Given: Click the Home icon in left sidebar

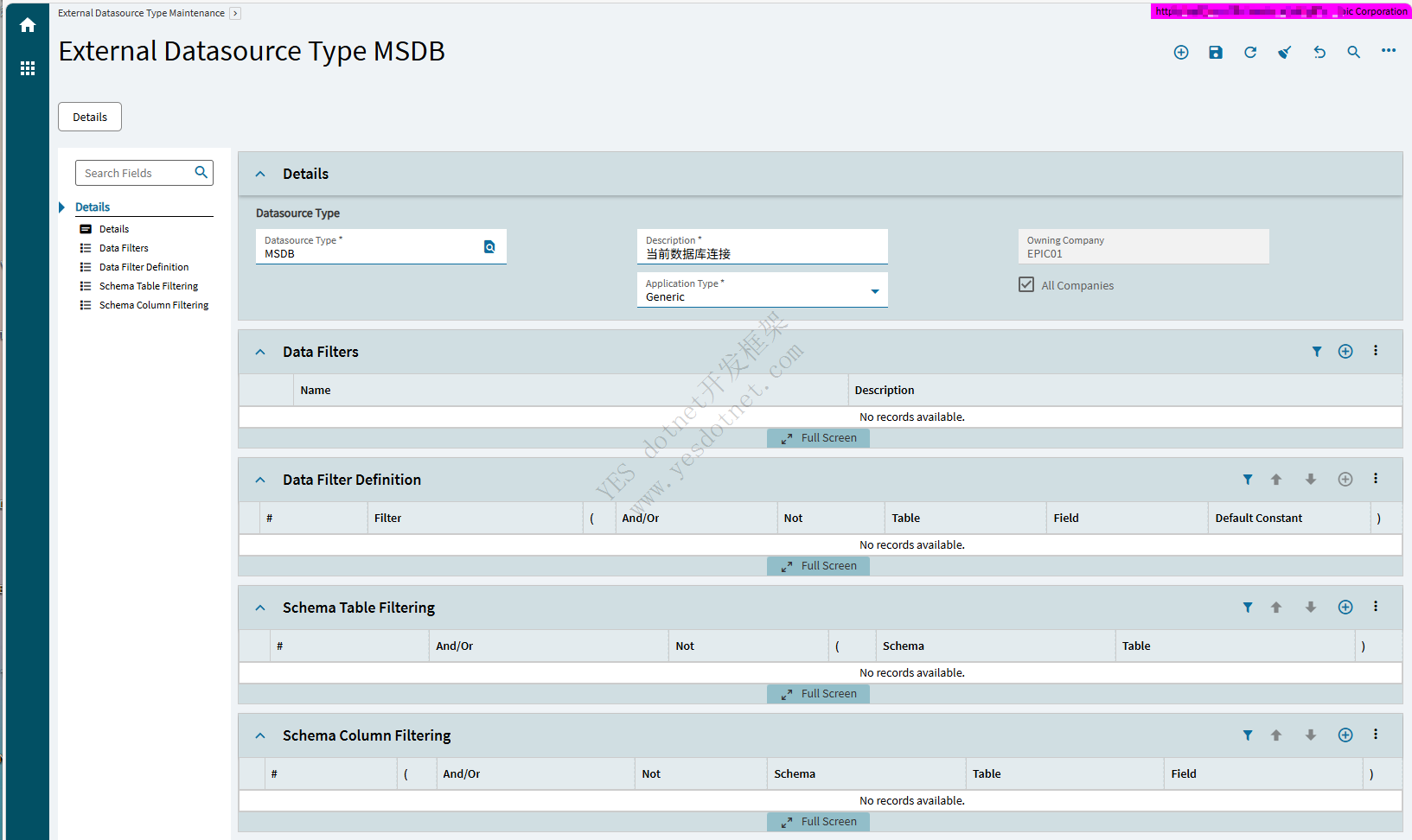Looking at the screenshot, I should coord(28,26).
